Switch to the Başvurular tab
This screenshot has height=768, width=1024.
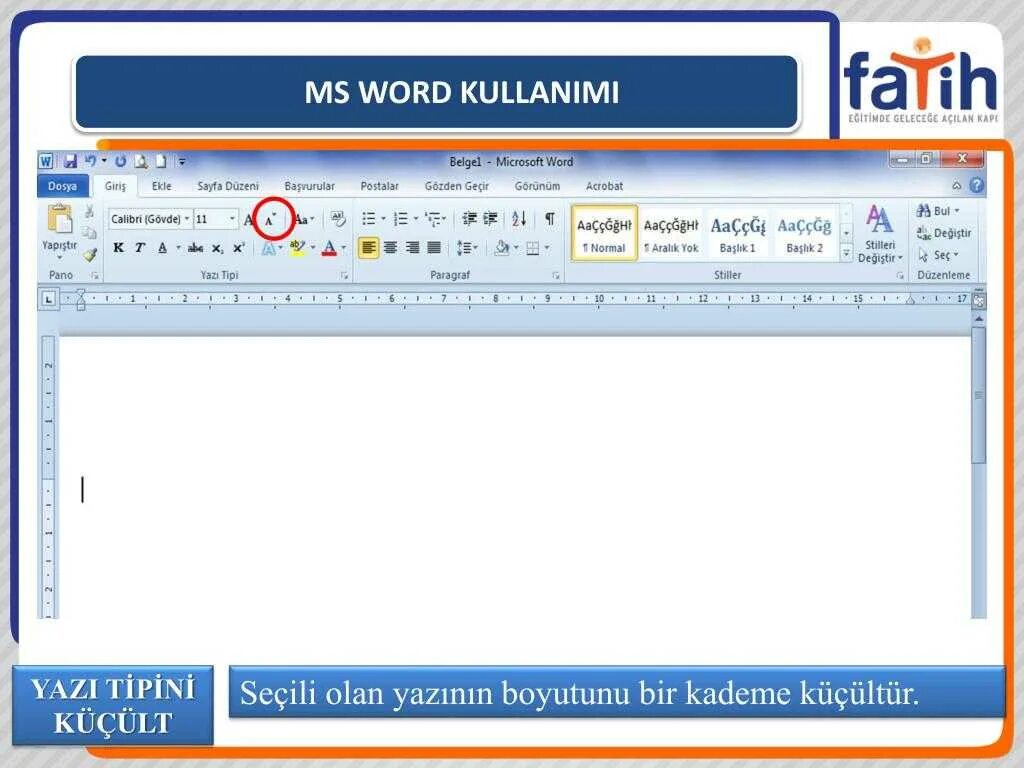tap(310, 186)
